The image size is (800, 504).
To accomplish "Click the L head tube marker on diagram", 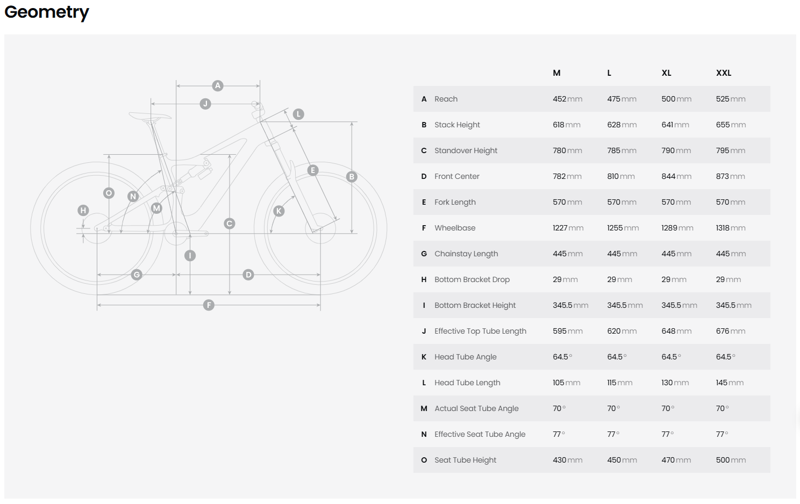I will (298, 114).
